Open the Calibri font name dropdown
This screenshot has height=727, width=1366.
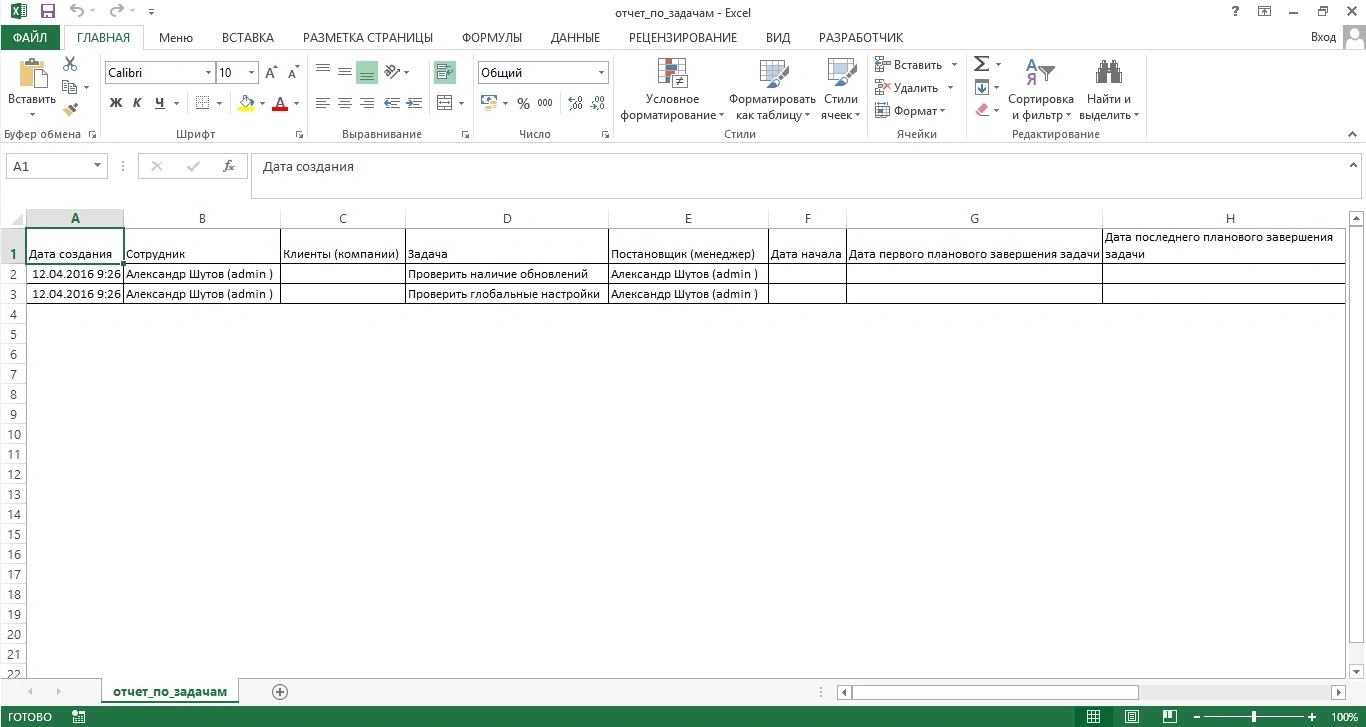point(208,73)
